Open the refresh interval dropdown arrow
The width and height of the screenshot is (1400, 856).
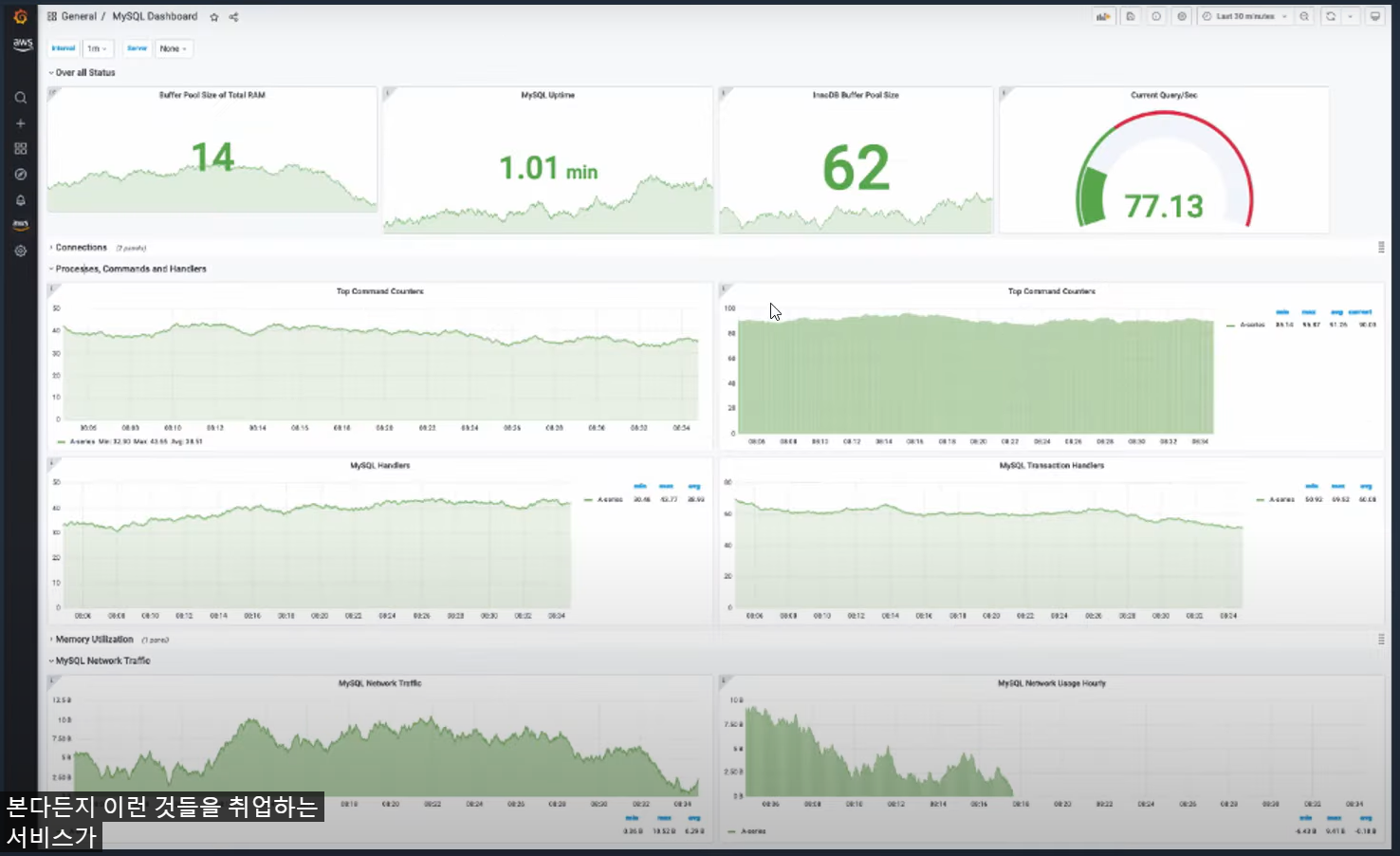click(x=1351, y=16)
